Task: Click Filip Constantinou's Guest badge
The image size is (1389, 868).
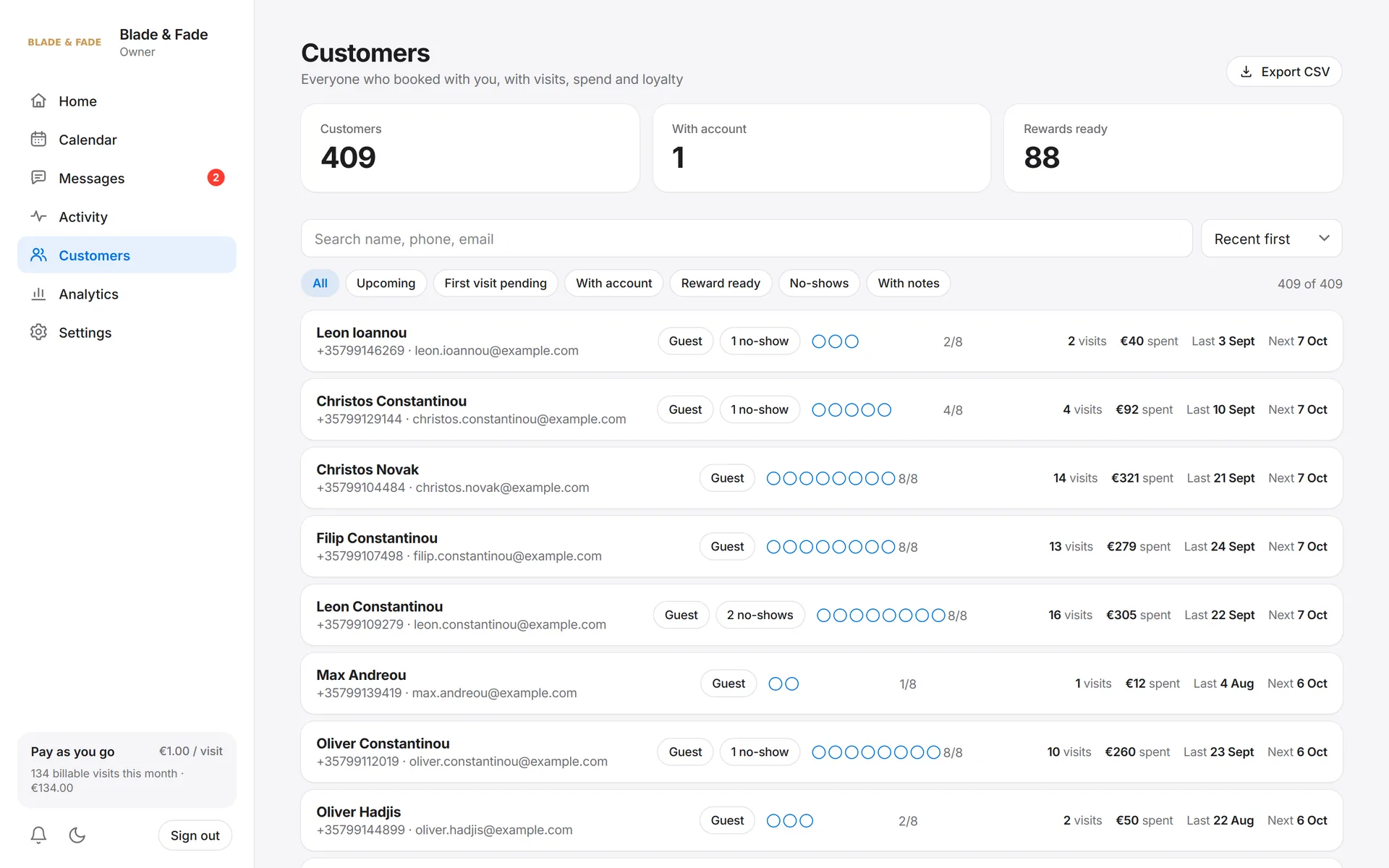Action: click(727, 547)
